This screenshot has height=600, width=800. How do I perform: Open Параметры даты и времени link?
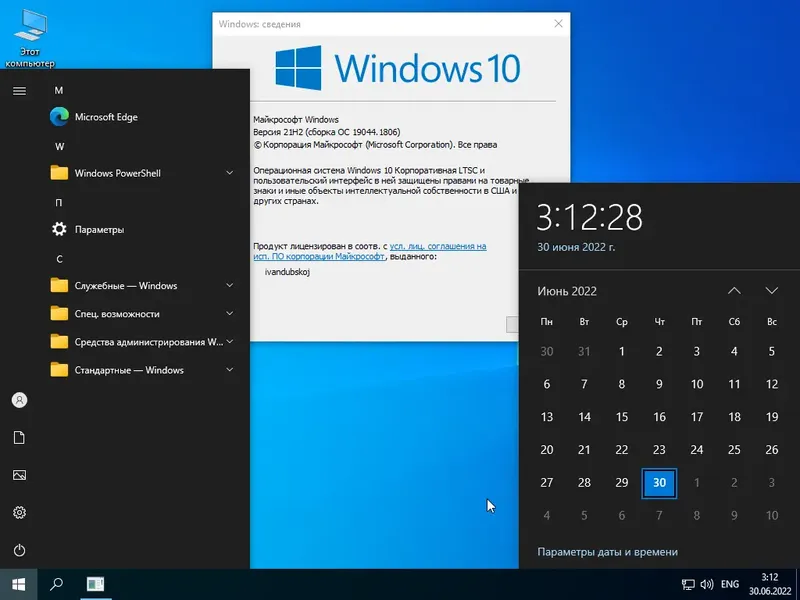point(605,551)
